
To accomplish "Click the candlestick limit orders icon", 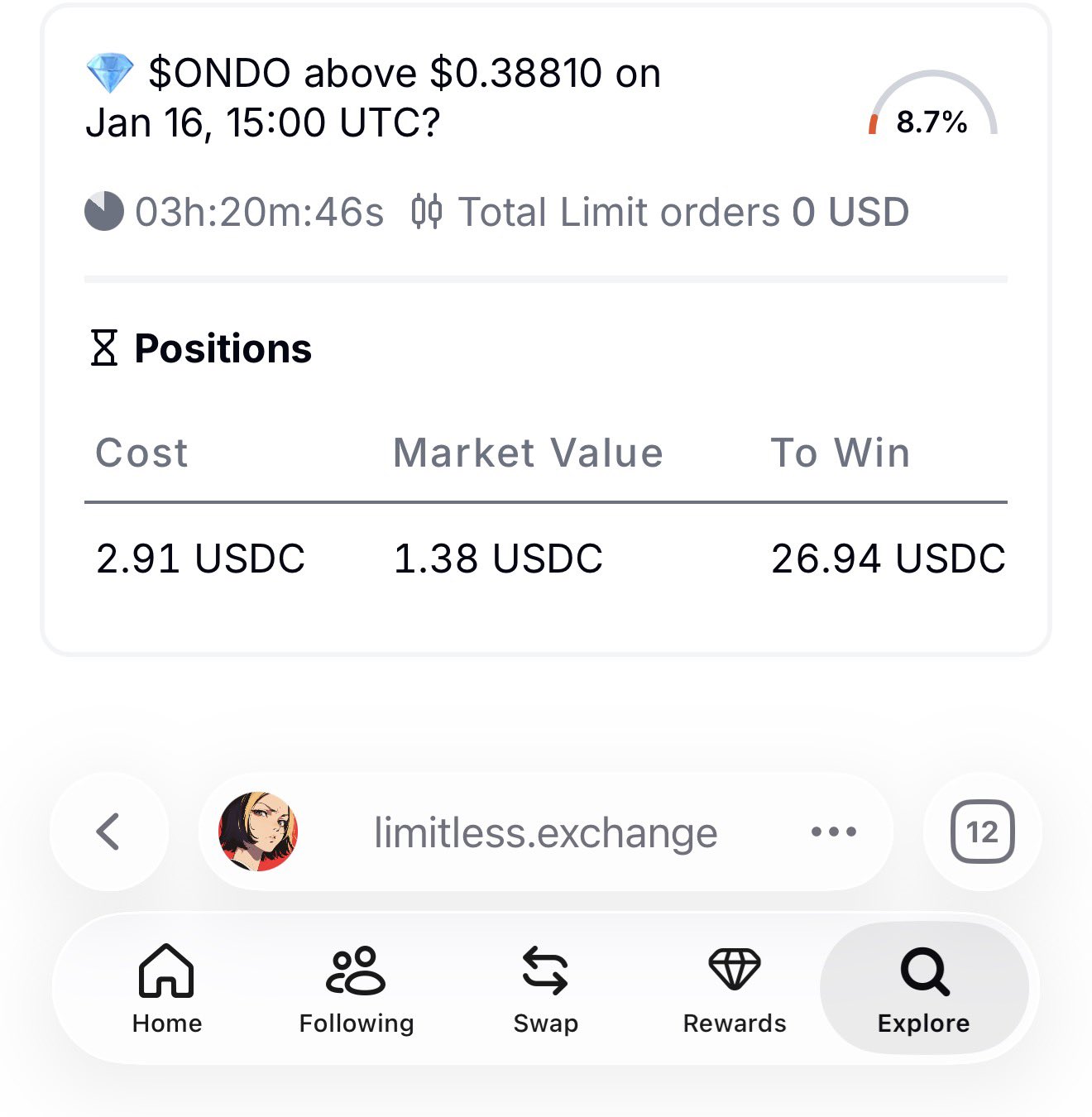I will pos(427,212).
